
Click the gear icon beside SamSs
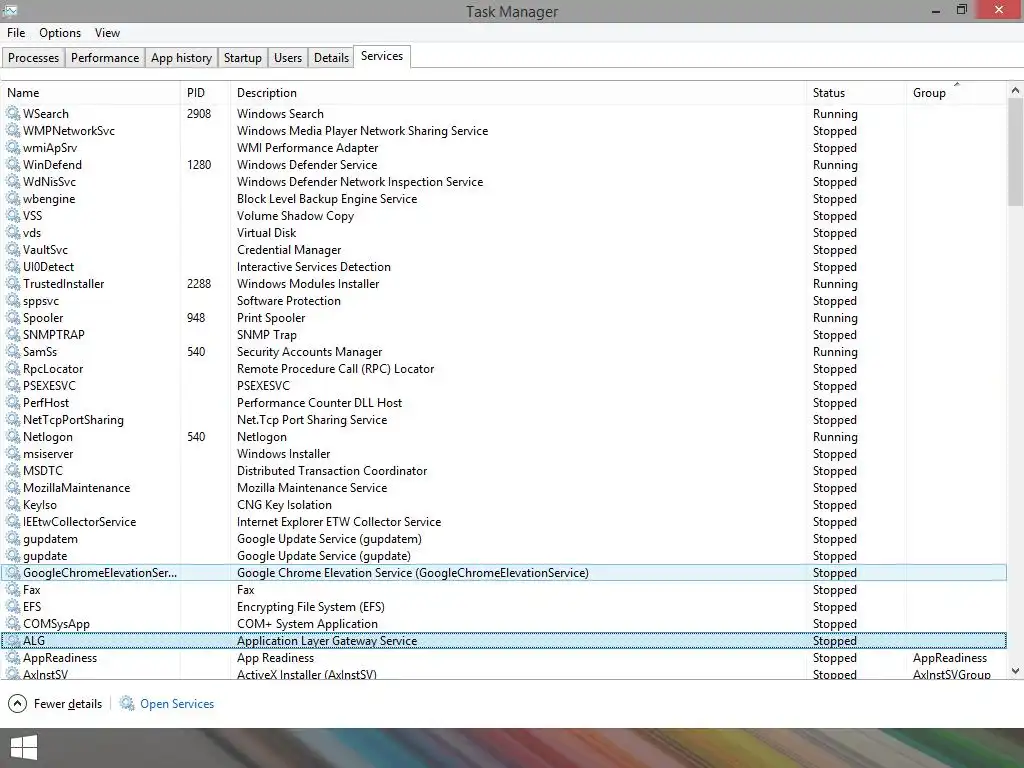(x=12, y=351)
